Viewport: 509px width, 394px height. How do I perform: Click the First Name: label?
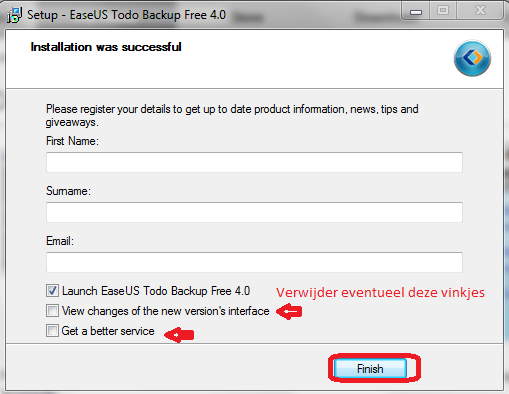72,141
